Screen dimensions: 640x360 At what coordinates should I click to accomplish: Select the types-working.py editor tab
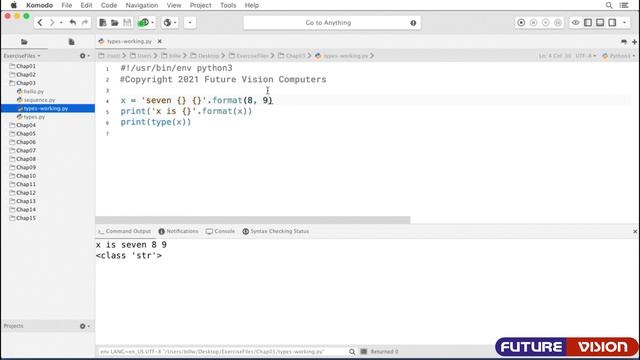129,41
